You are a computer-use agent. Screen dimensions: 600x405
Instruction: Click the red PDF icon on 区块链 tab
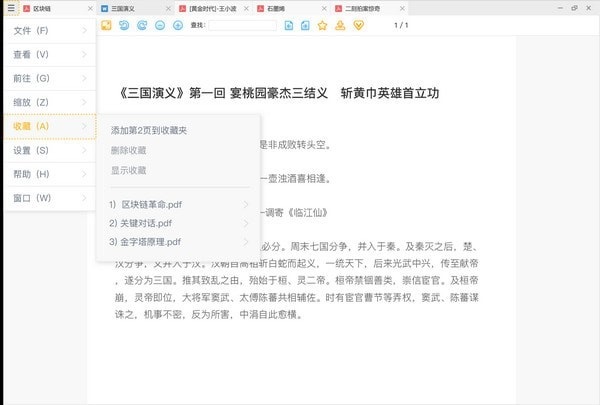26,8
